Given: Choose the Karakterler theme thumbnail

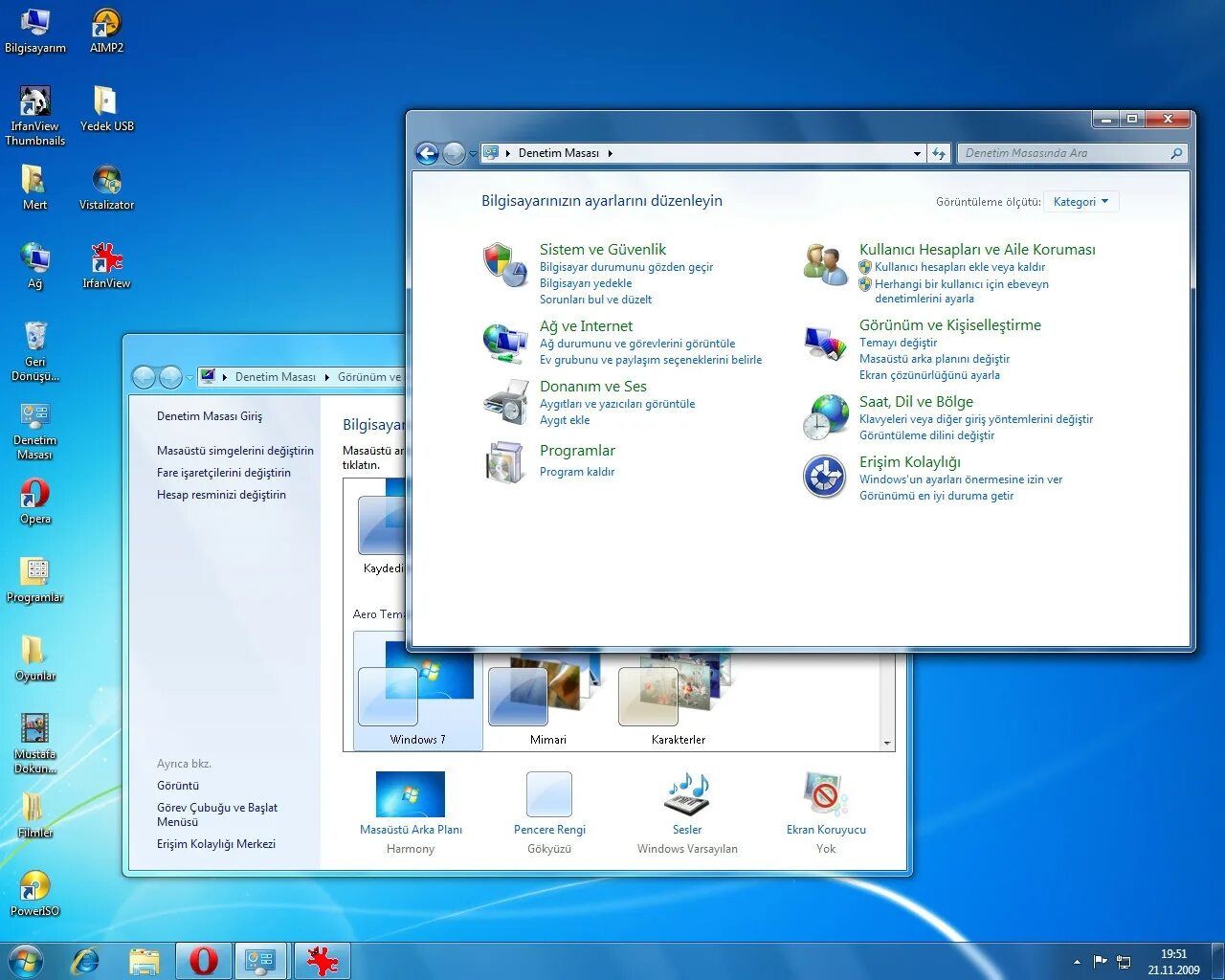Looking at the screenshot, I should pos(679,699).
